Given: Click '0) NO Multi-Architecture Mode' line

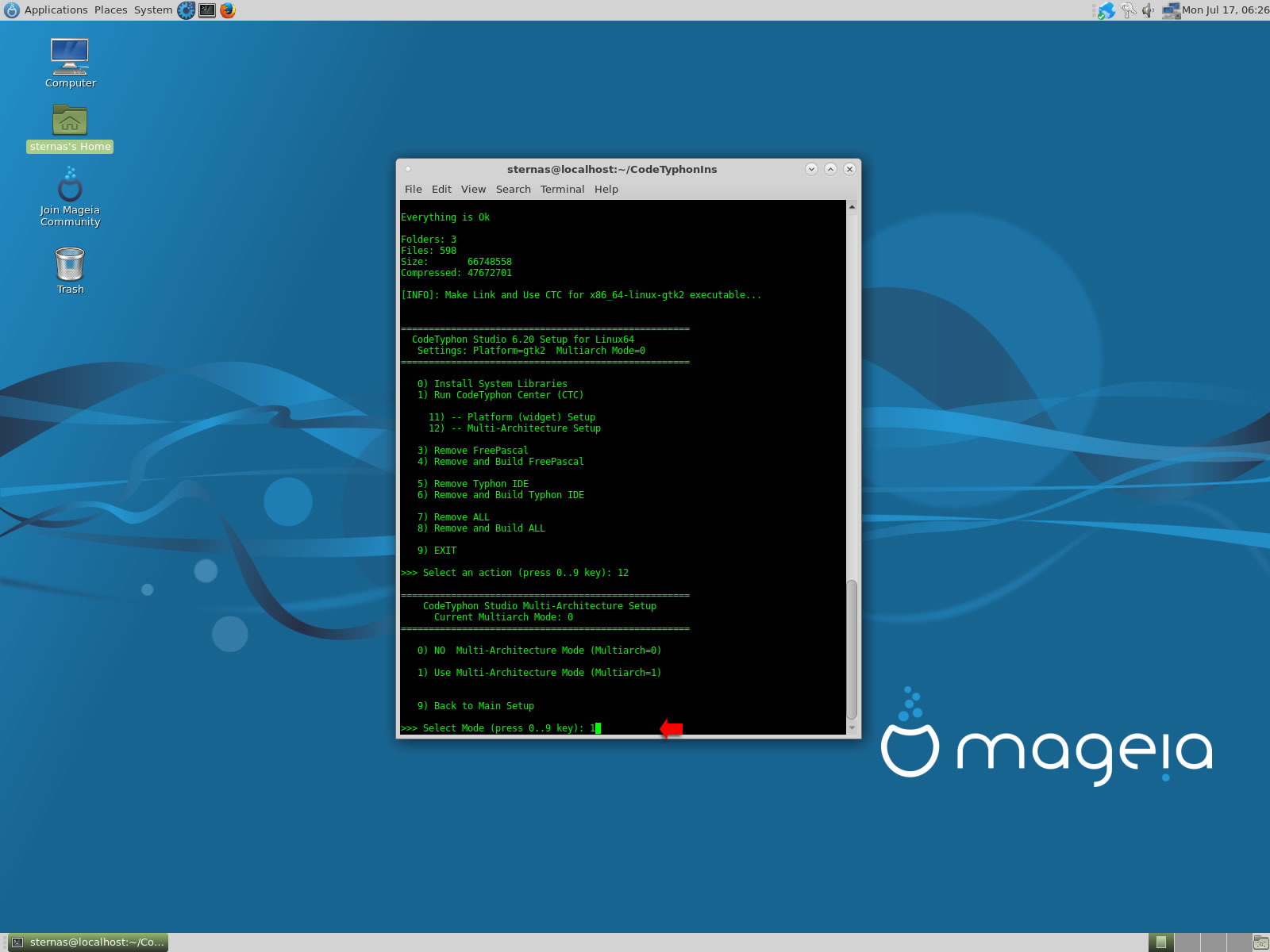Looking at the screenshot, I should 539,651.
